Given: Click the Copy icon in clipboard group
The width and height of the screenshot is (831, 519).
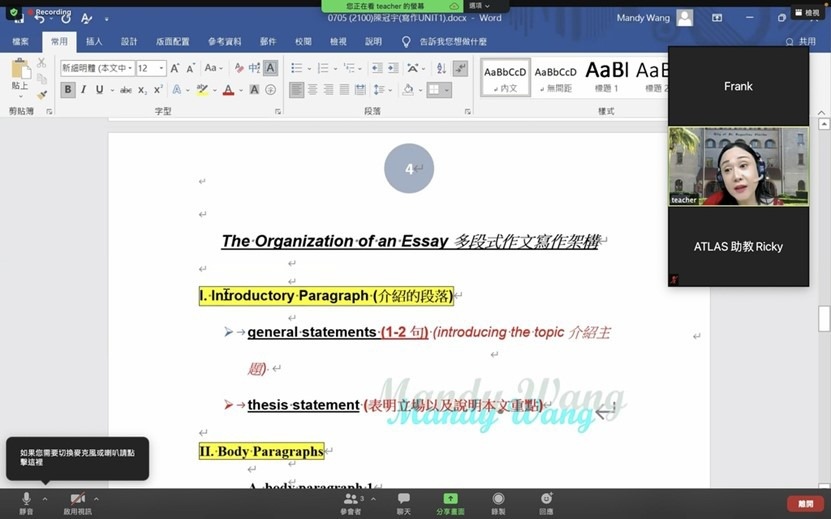Looking at the screenshot, I should click(x=41, y=79).
